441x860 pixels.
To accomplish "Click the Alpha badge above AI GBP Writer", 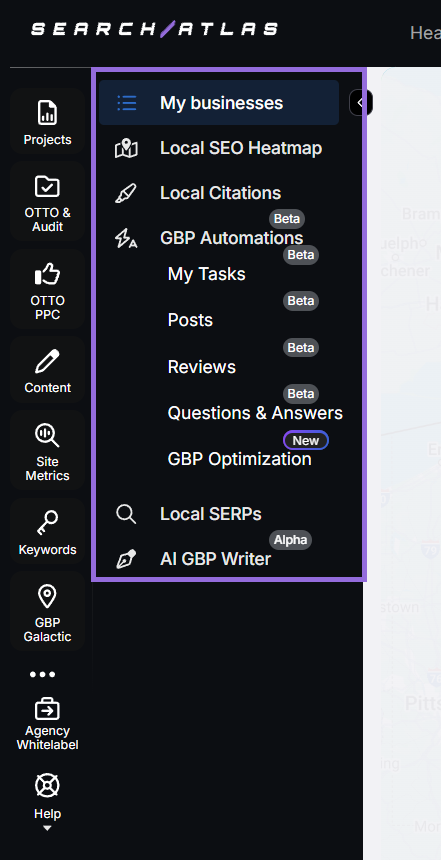I will tap(290, 540).
